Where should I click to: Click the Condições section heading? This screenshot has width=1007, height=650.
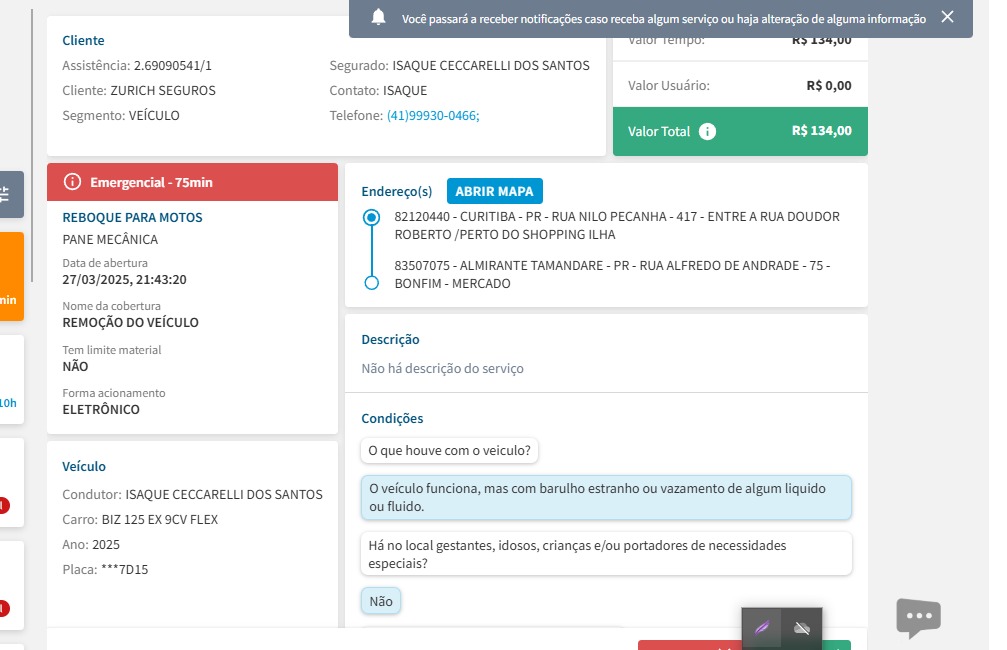pyautogui.click(x=392, y=419)
